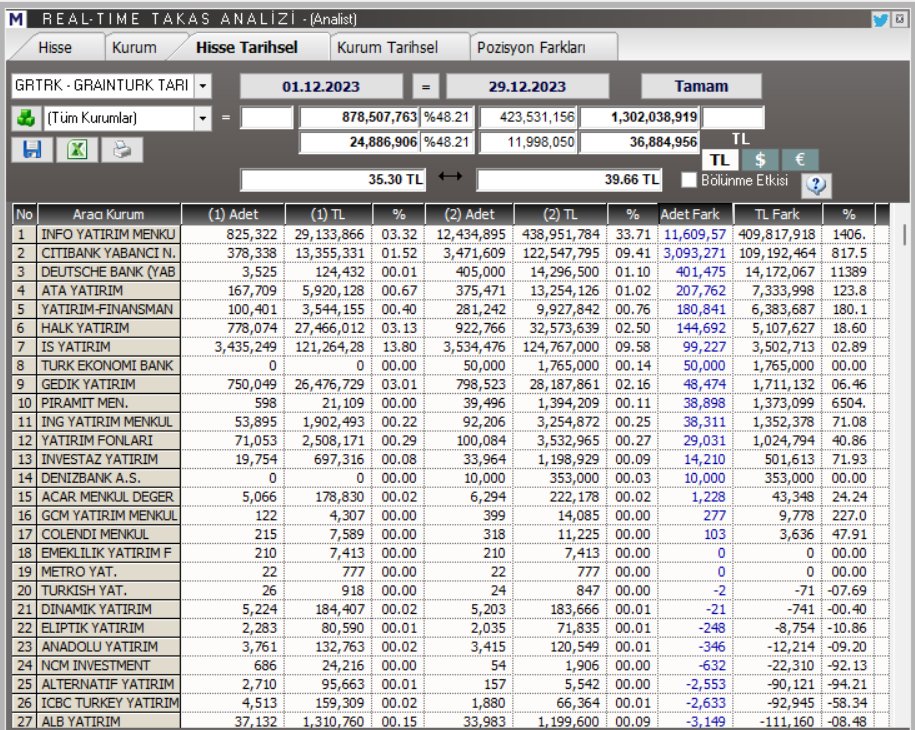Screen dimensions: 915x730
Task: Select TURK EKONOMI BANK row
Action: 449,365
